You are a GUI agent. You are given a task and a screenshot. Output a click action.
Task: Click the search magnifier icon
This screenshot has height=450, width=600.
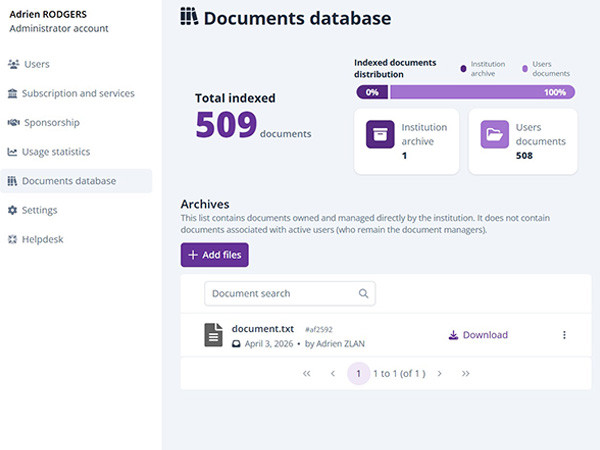(363, 294)
